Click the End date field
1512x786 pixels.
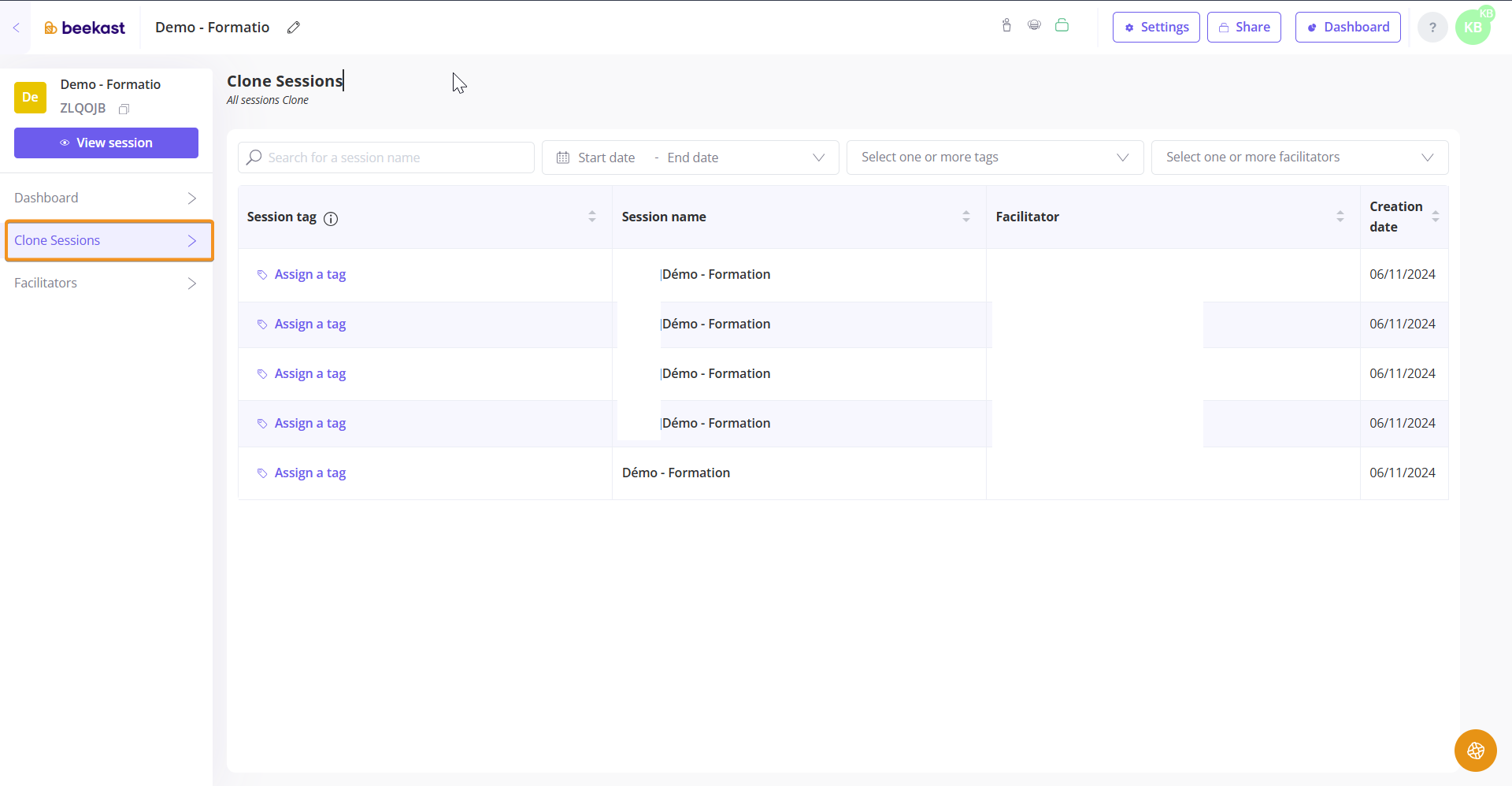click(693, 158)
